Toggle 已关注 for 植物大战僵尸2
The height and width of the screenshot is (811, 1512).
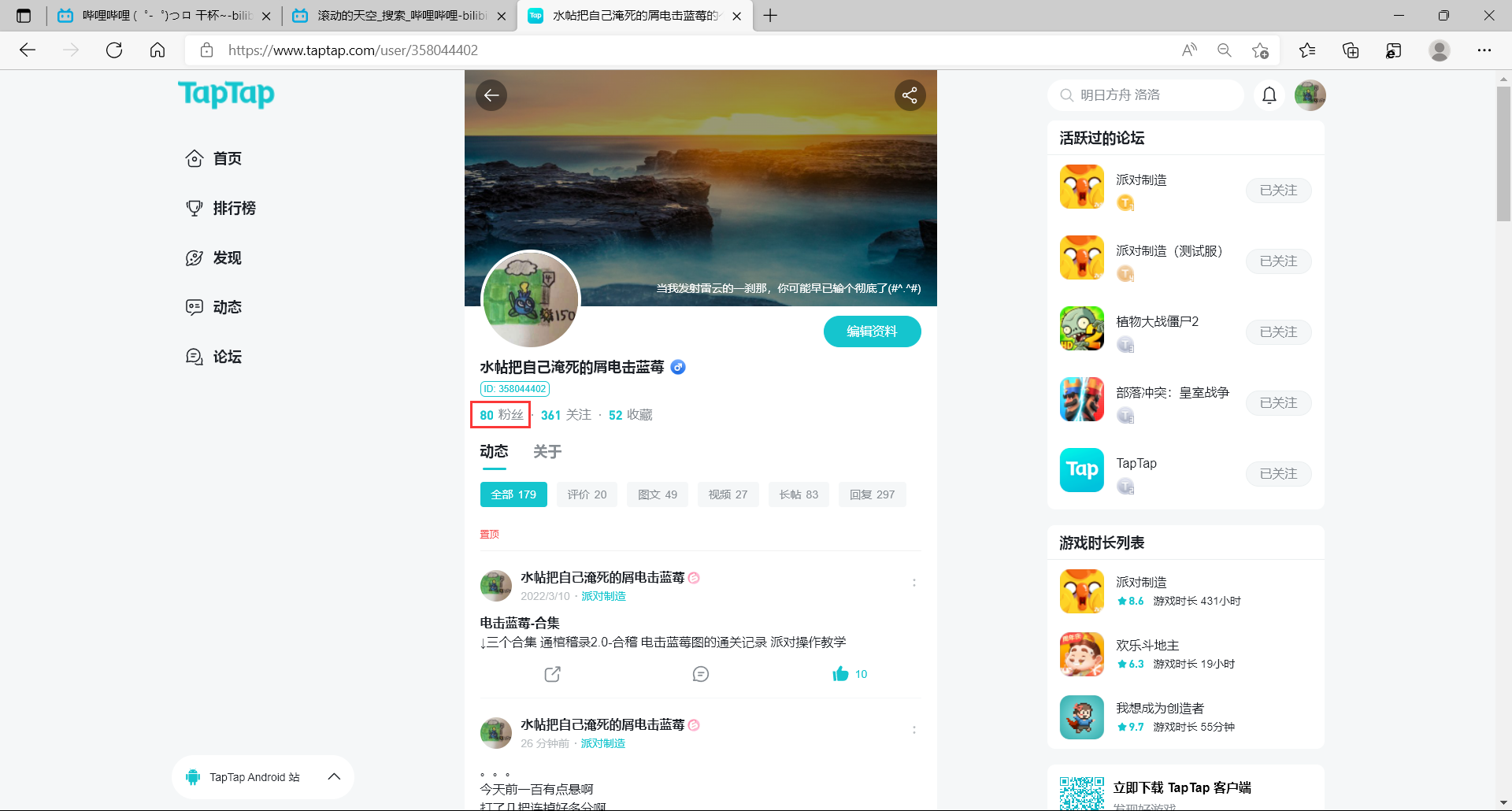coord(1278,332)
